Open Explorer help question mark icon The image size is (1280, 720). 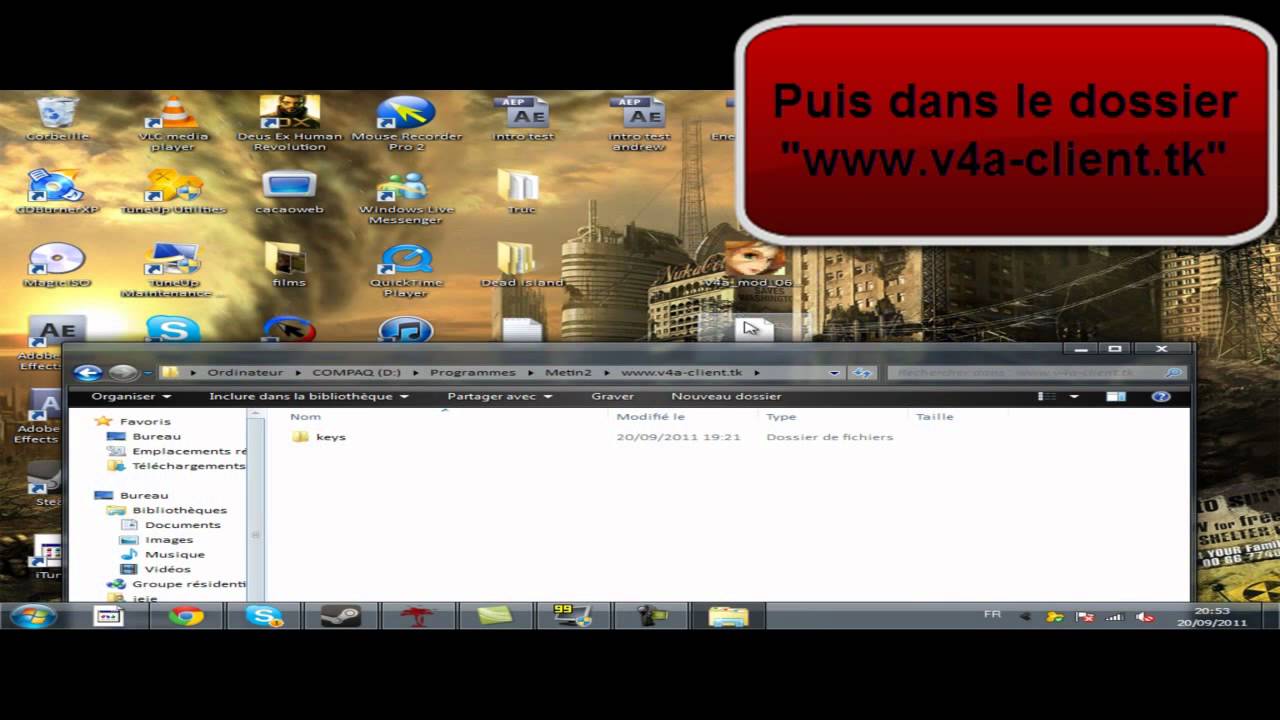tap(1161, 396)
